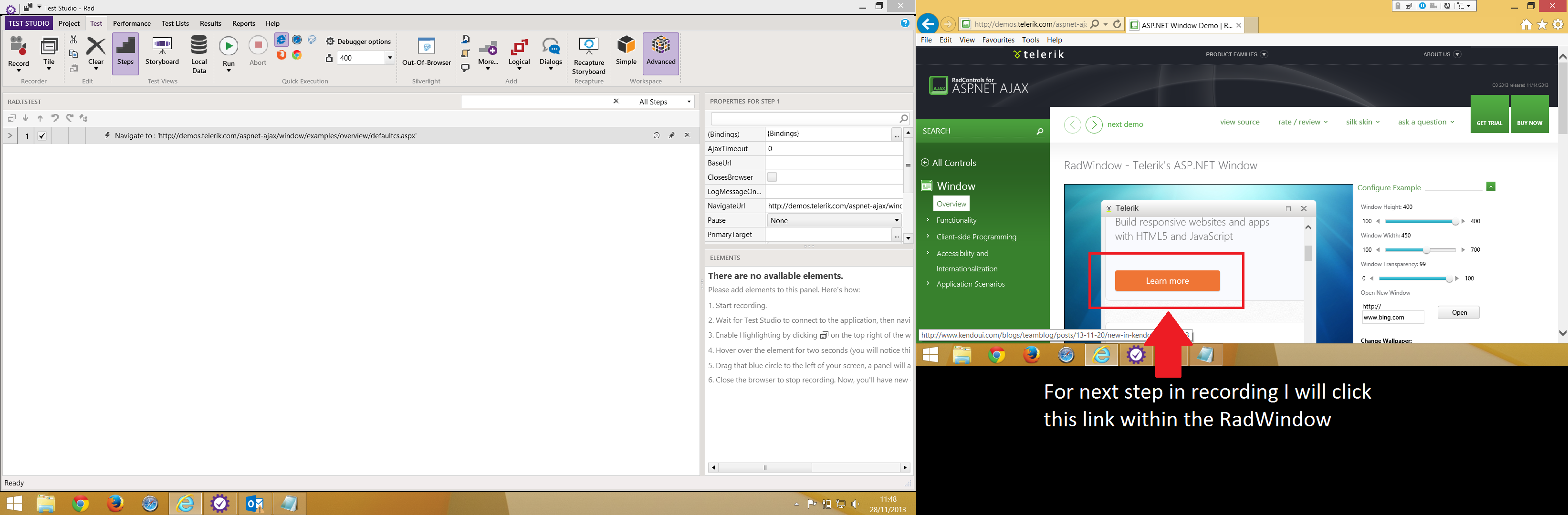The image size is (1568, 515).
Task: Enable the ClosesBrowser property checkbox
Action: coord(772,177)
